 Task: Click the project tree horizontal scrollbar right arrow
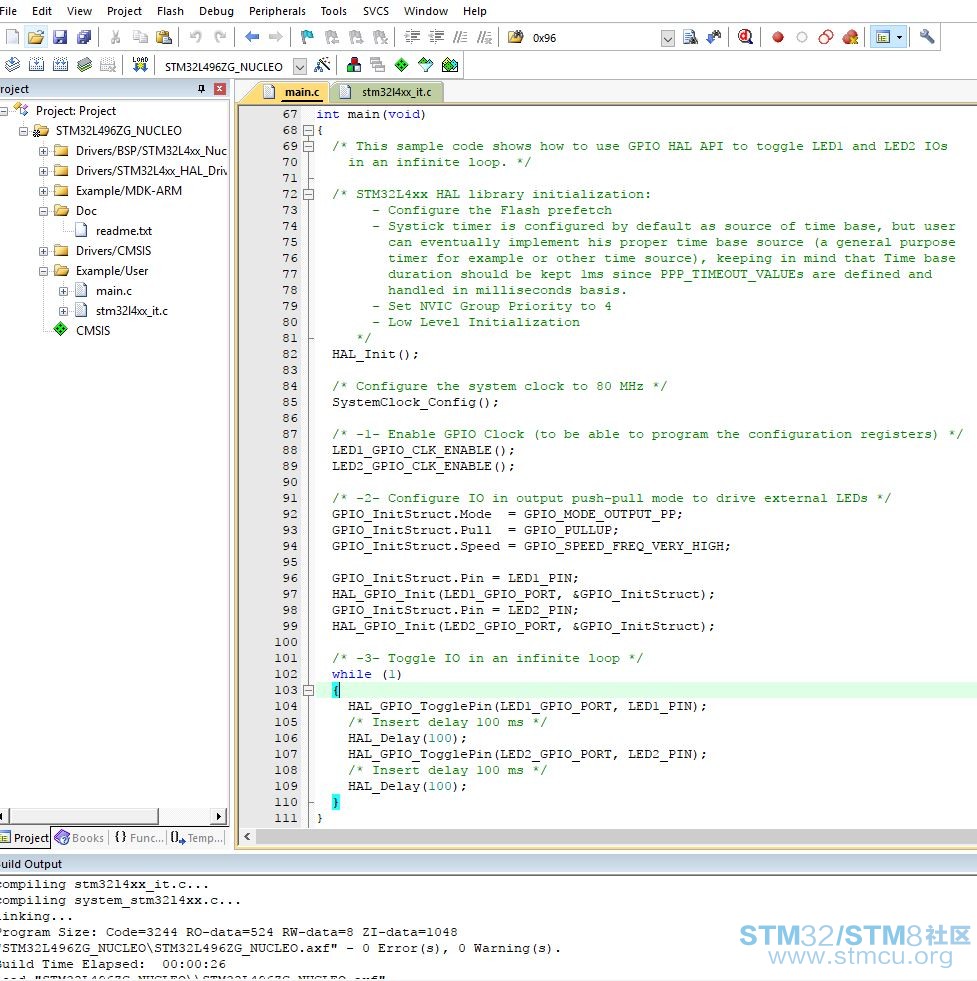pos(218,816)
